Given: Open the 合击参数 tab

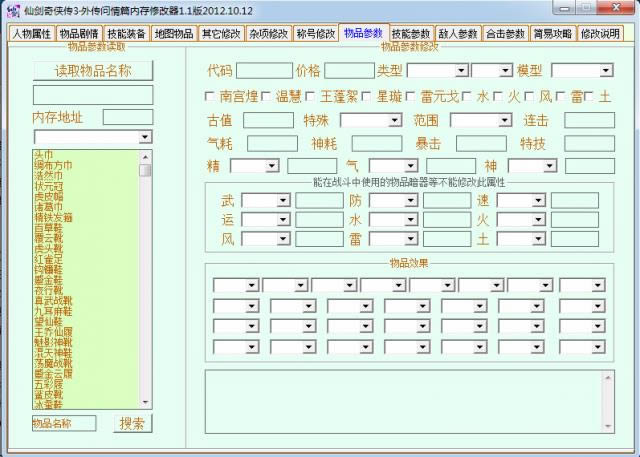Looking at the screenshot, I should click(x=505, y=33).
